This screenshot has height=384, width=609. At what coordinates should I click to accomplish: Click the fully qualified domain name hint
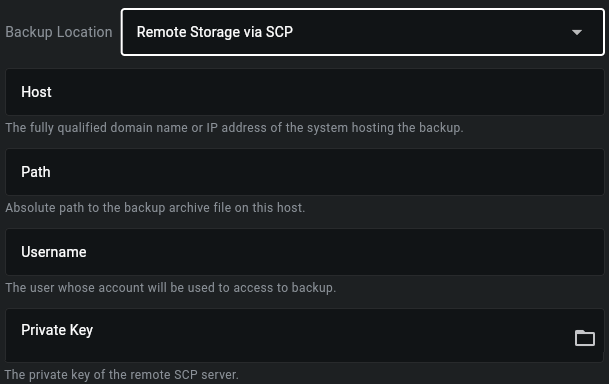[234, 128]
